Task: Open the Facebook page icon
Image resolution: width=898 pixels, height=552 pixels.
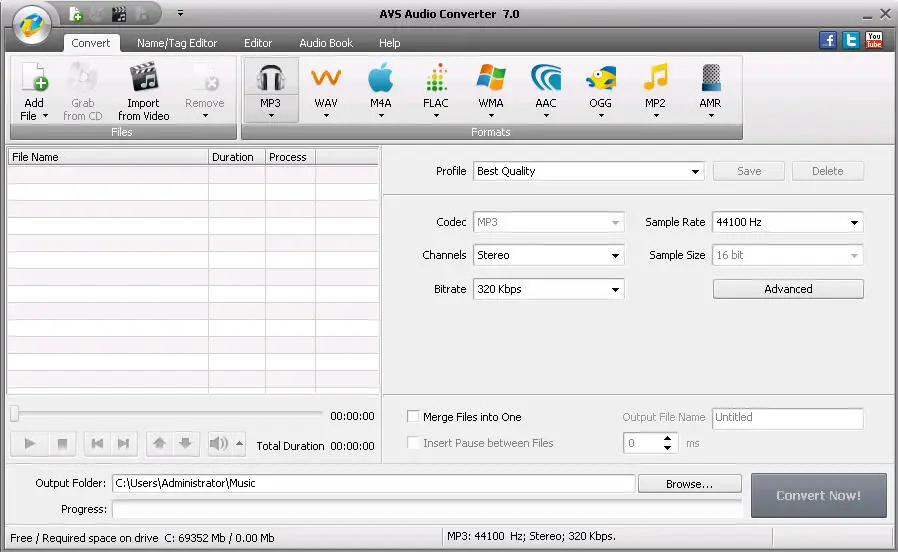Action: point(828,40)
